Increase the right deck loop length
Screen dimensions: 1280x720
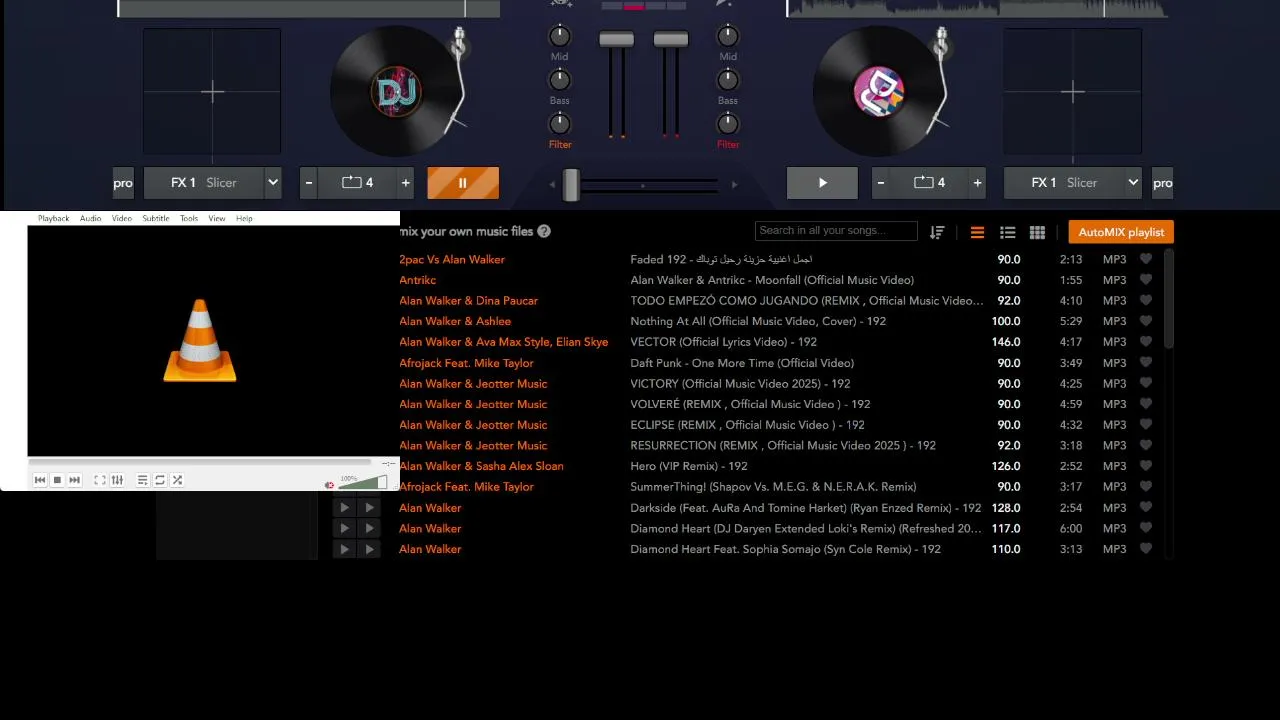[x=977, y=183]
